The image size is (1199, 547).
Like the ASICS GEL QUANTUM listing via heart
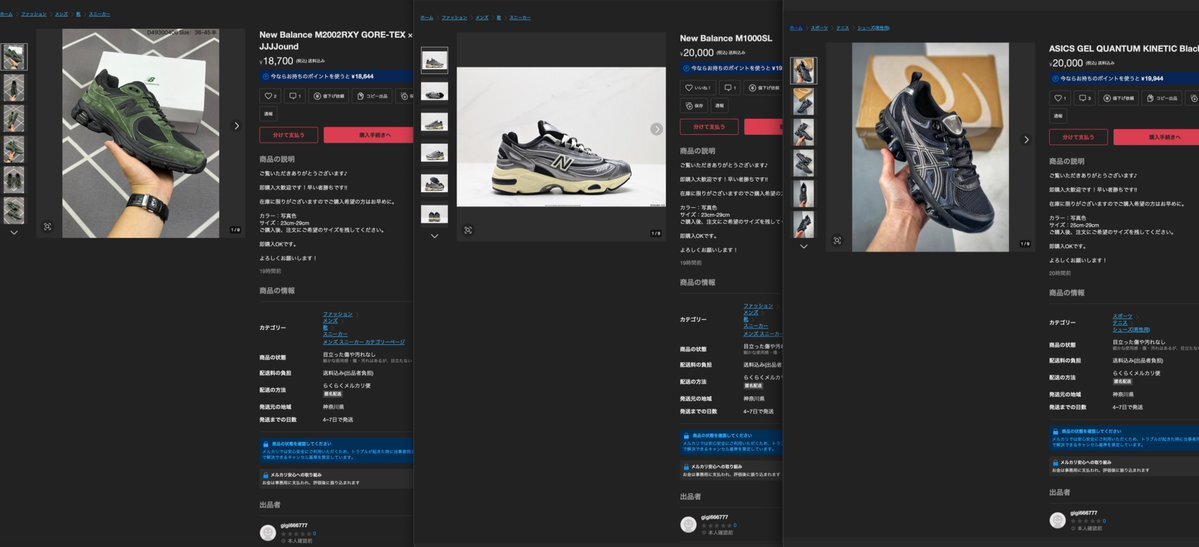[1060, 98]
